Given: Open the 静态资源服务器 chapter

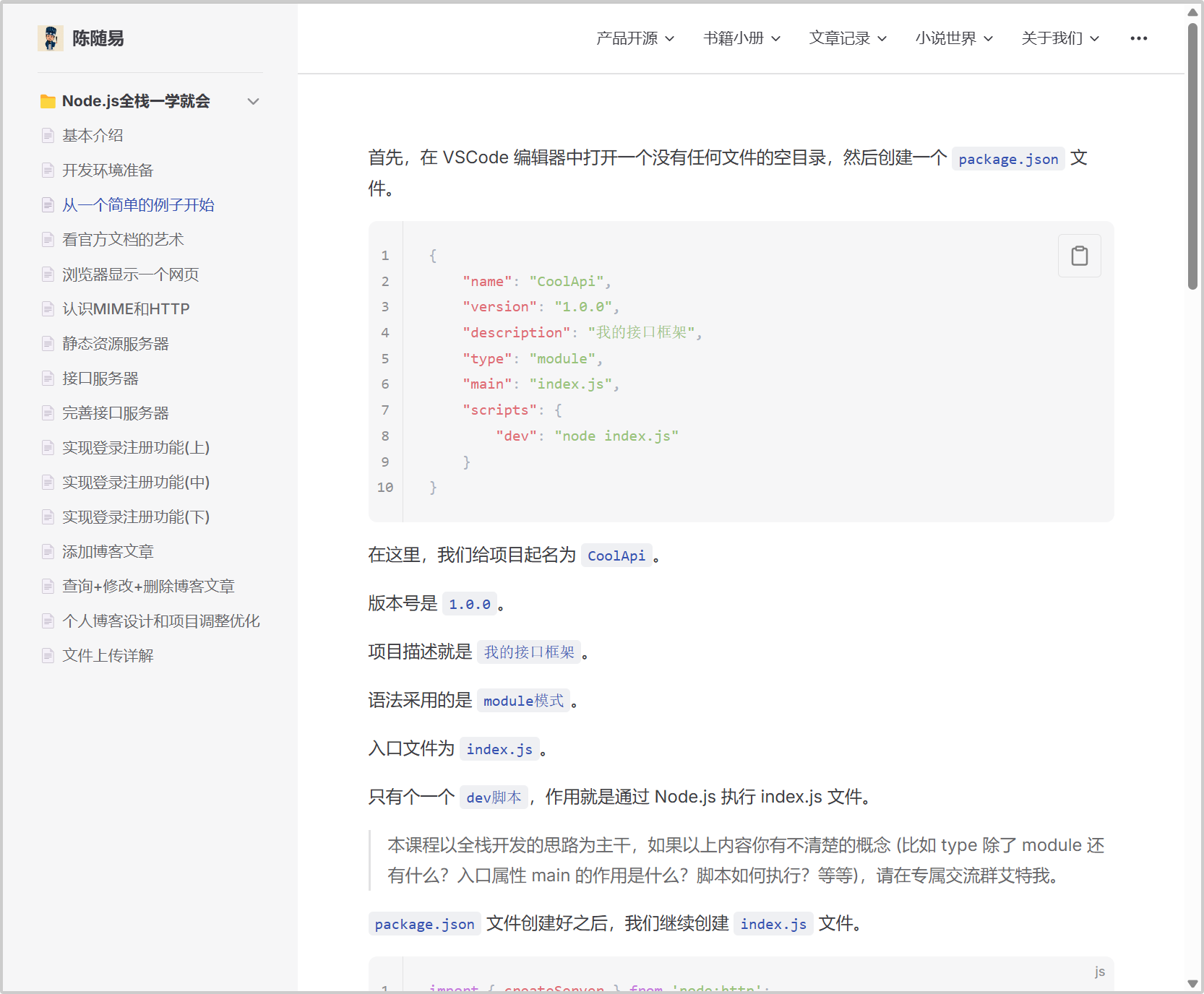Looking at the screenshot, I should click(x=116, y=344).
